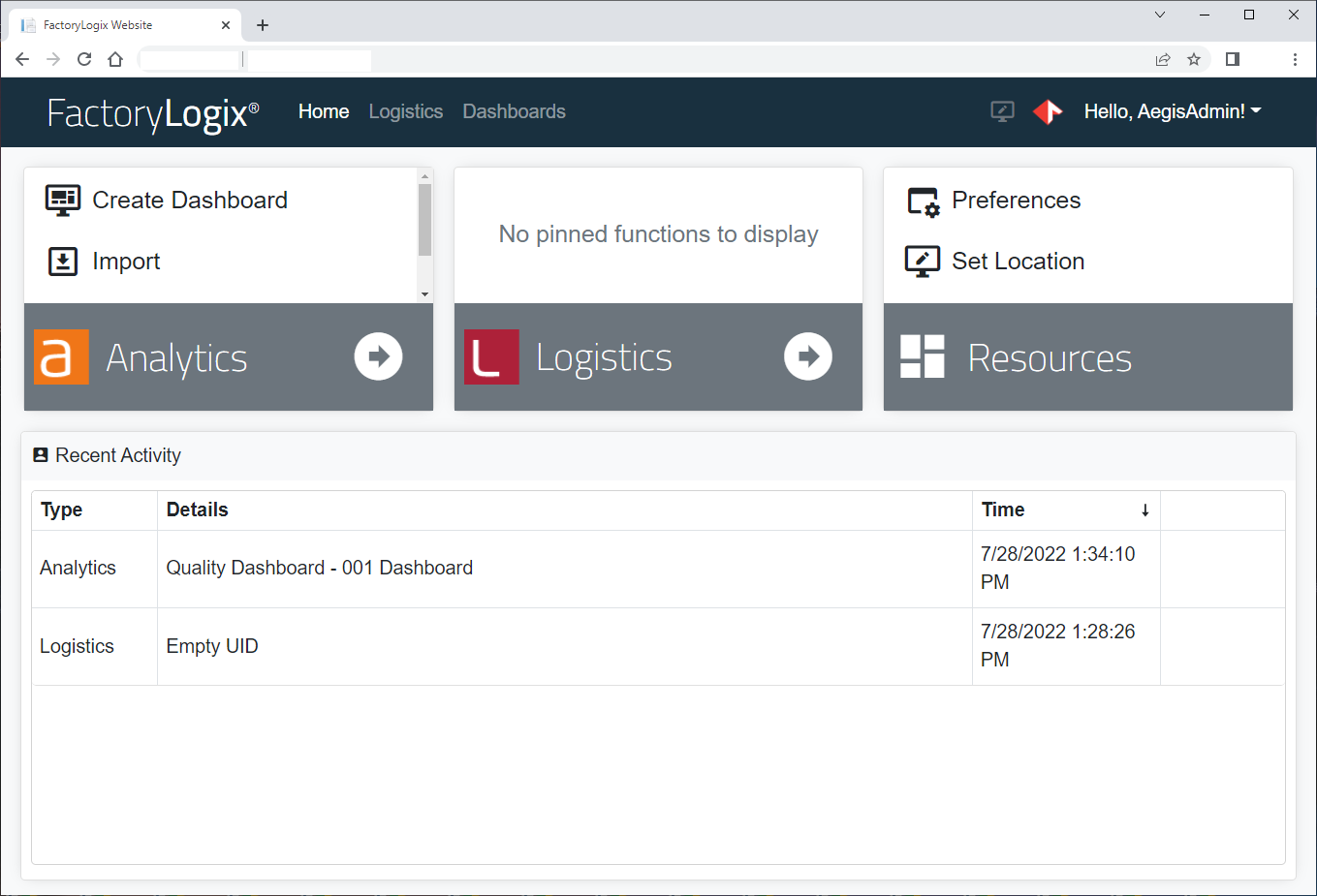Click the Logistics arrow circle button
The image size is (1317, 896).
[808, 356]
